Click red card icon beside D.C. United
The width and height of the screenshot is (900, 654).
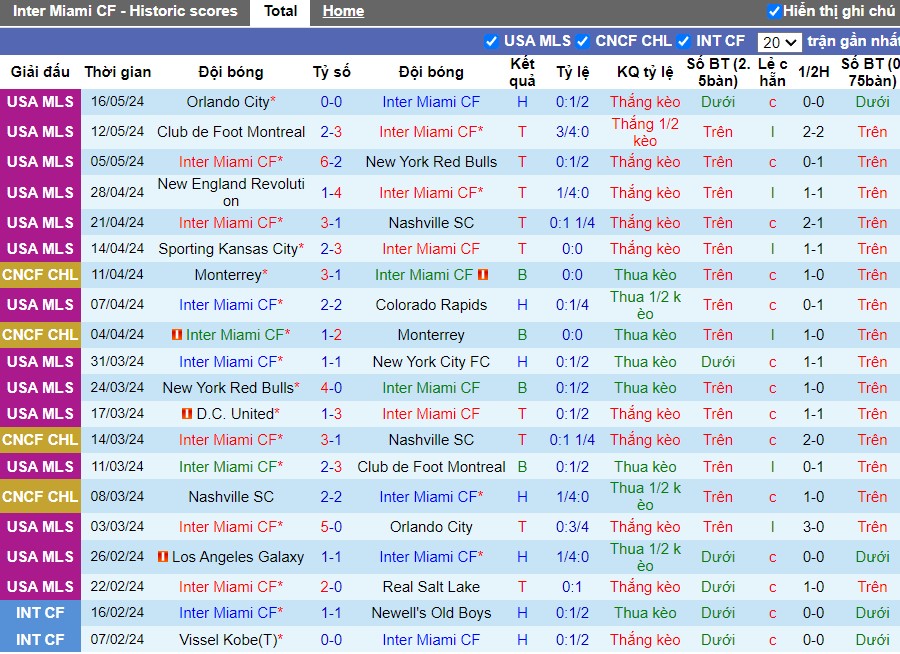(187, 413)
